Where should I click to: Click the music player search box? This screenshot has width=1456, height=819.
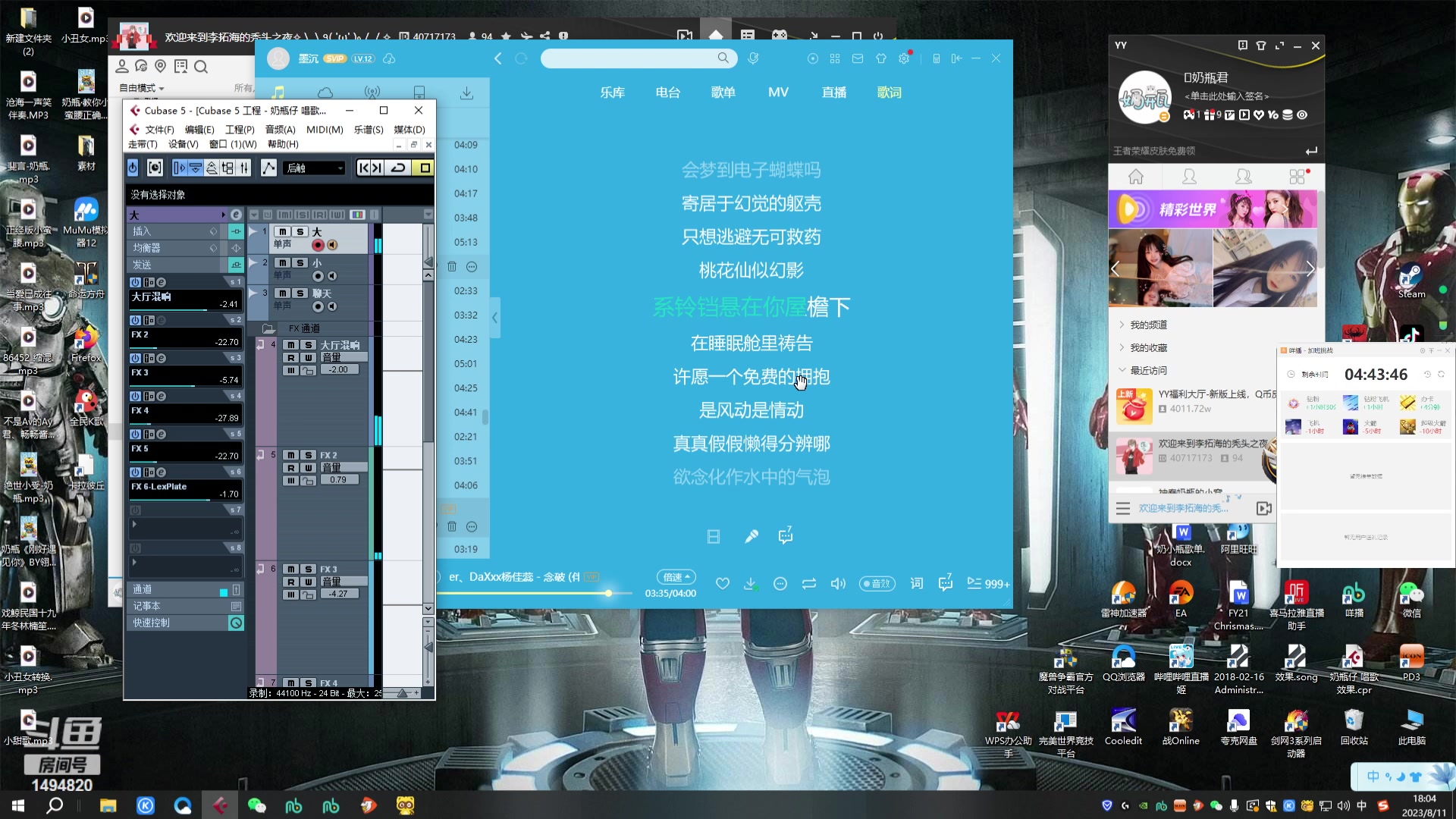637,58
